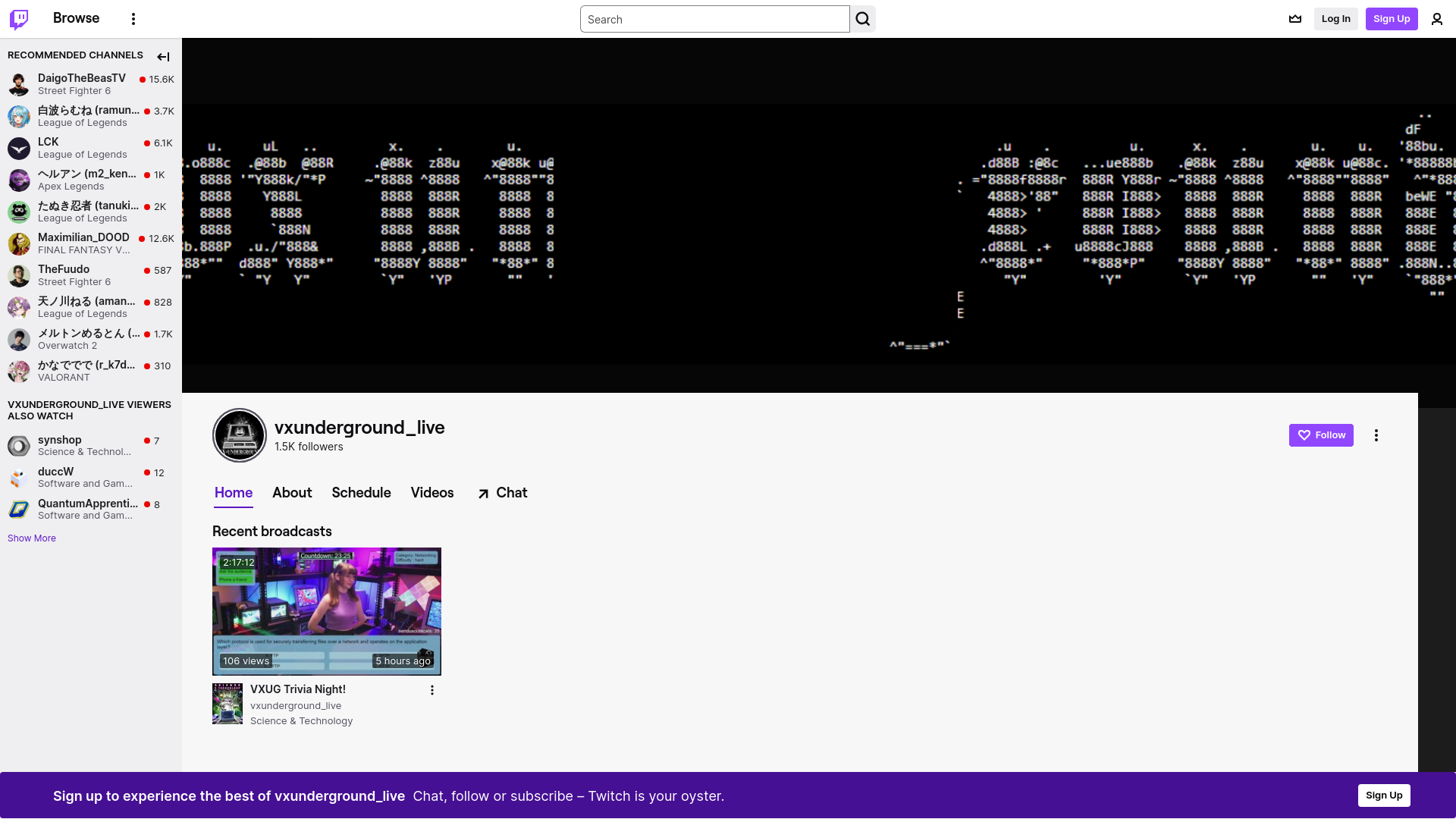This screenshot has height=819, width=1456.
Task: Go to Browse page
Action: click(x=76, y=18)
